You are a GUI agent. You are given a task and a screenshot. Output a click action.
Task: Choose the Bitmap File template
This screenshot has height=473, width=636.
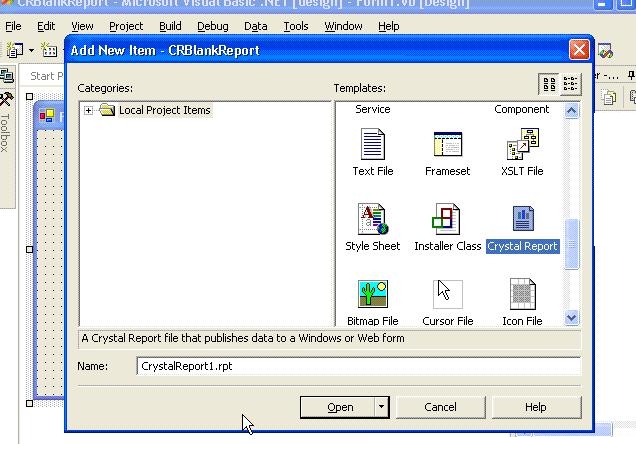372,295
